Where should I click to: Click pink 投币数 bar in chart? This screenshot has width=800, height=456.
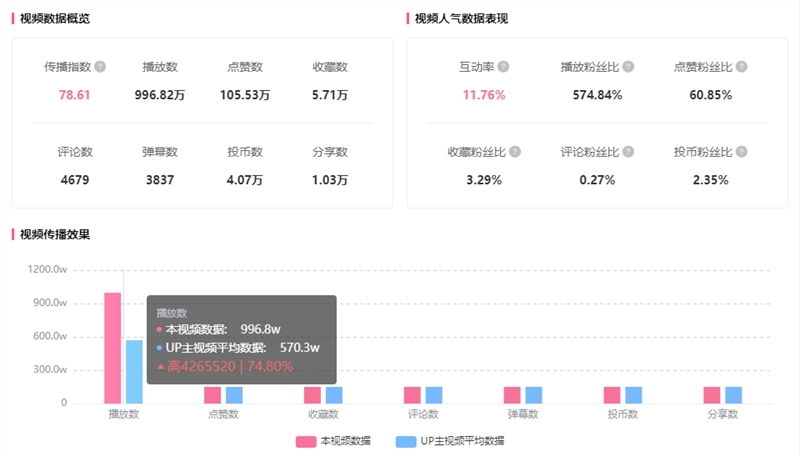pyautogui.click(x=612, y=395)
